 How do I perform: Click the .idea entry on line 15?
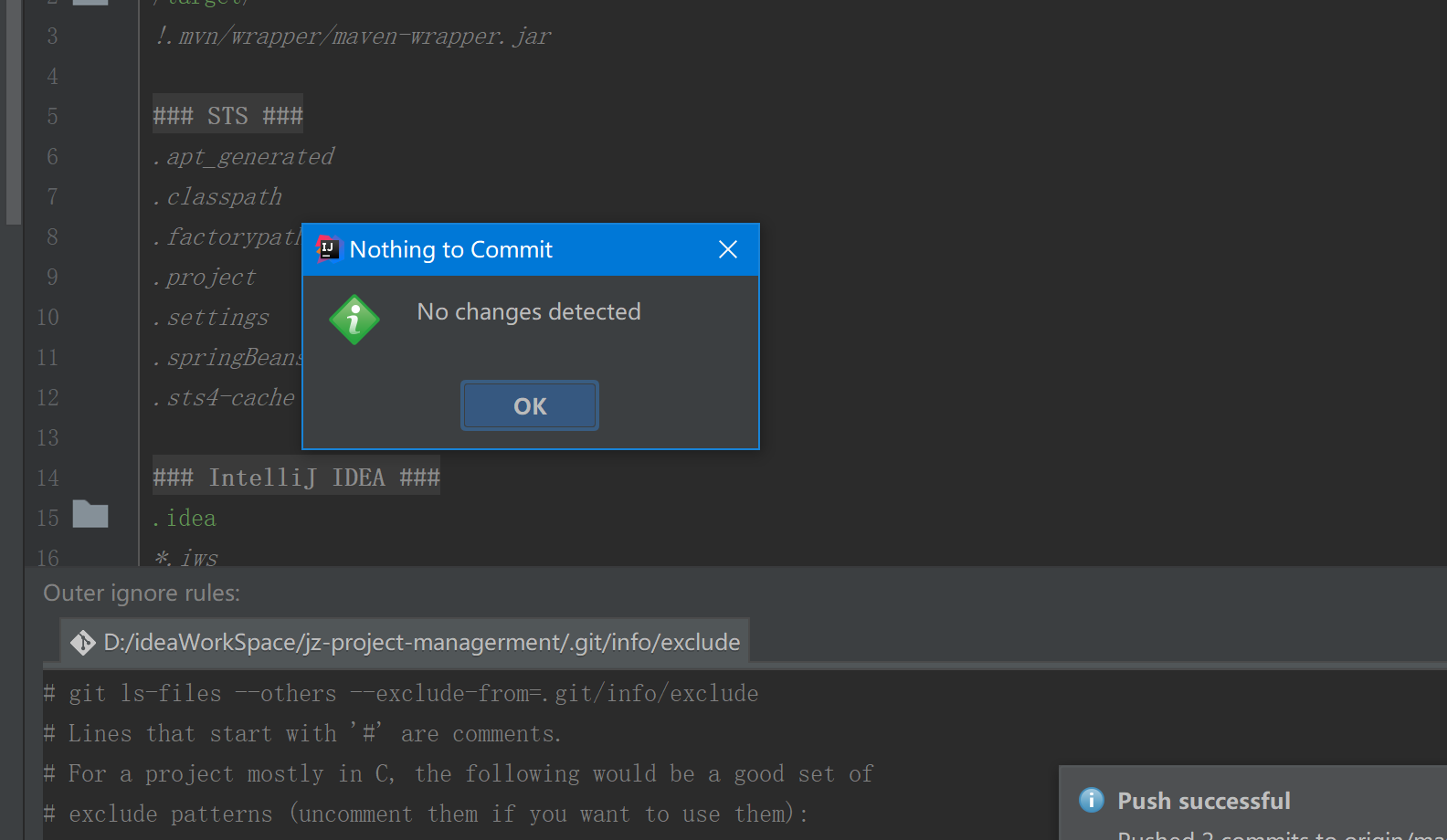click(190, 518)
